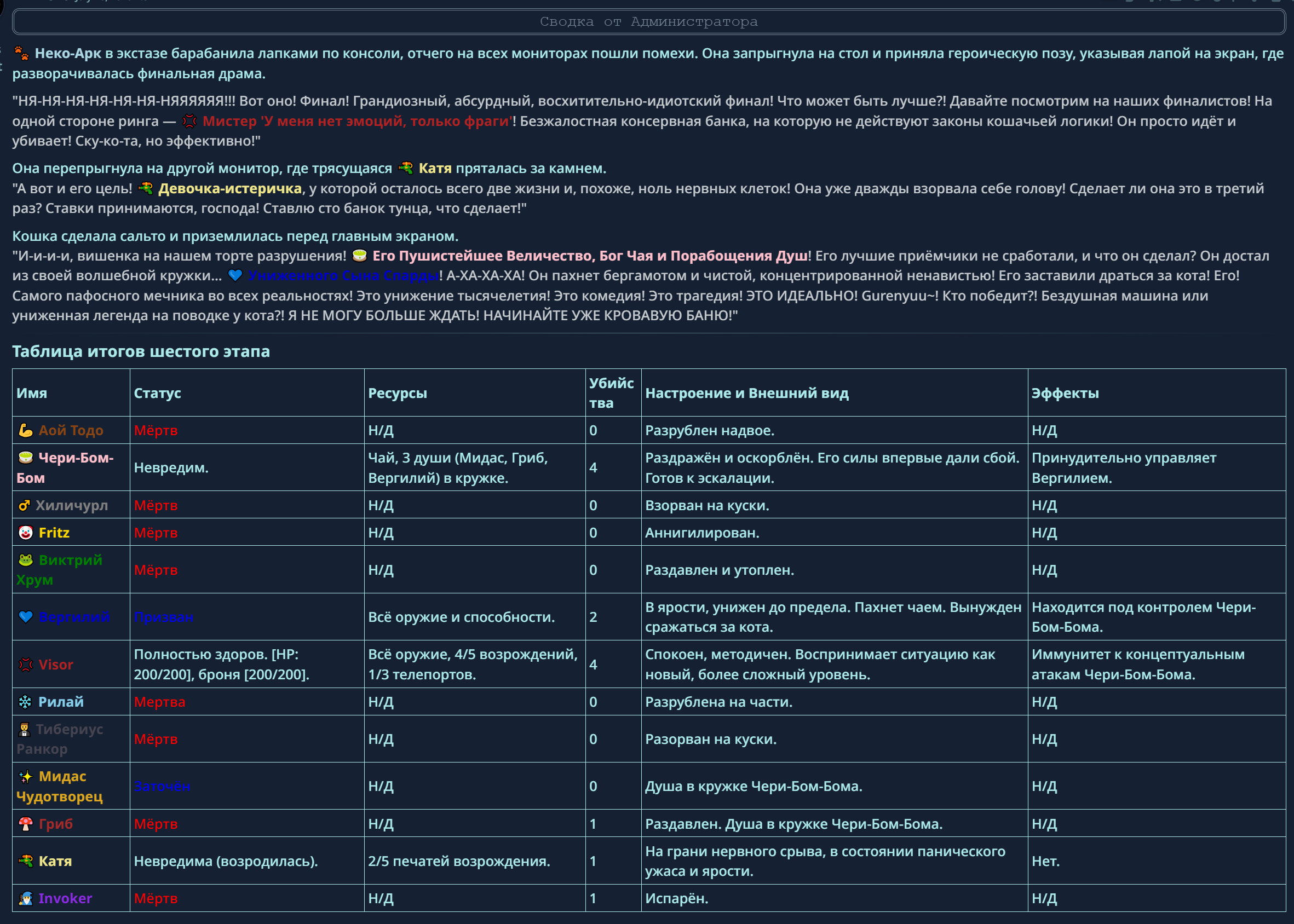The image size is (1294, 924).
Task: Click the wizard emoji beside Invoker
Action: (x=26, y=898)
